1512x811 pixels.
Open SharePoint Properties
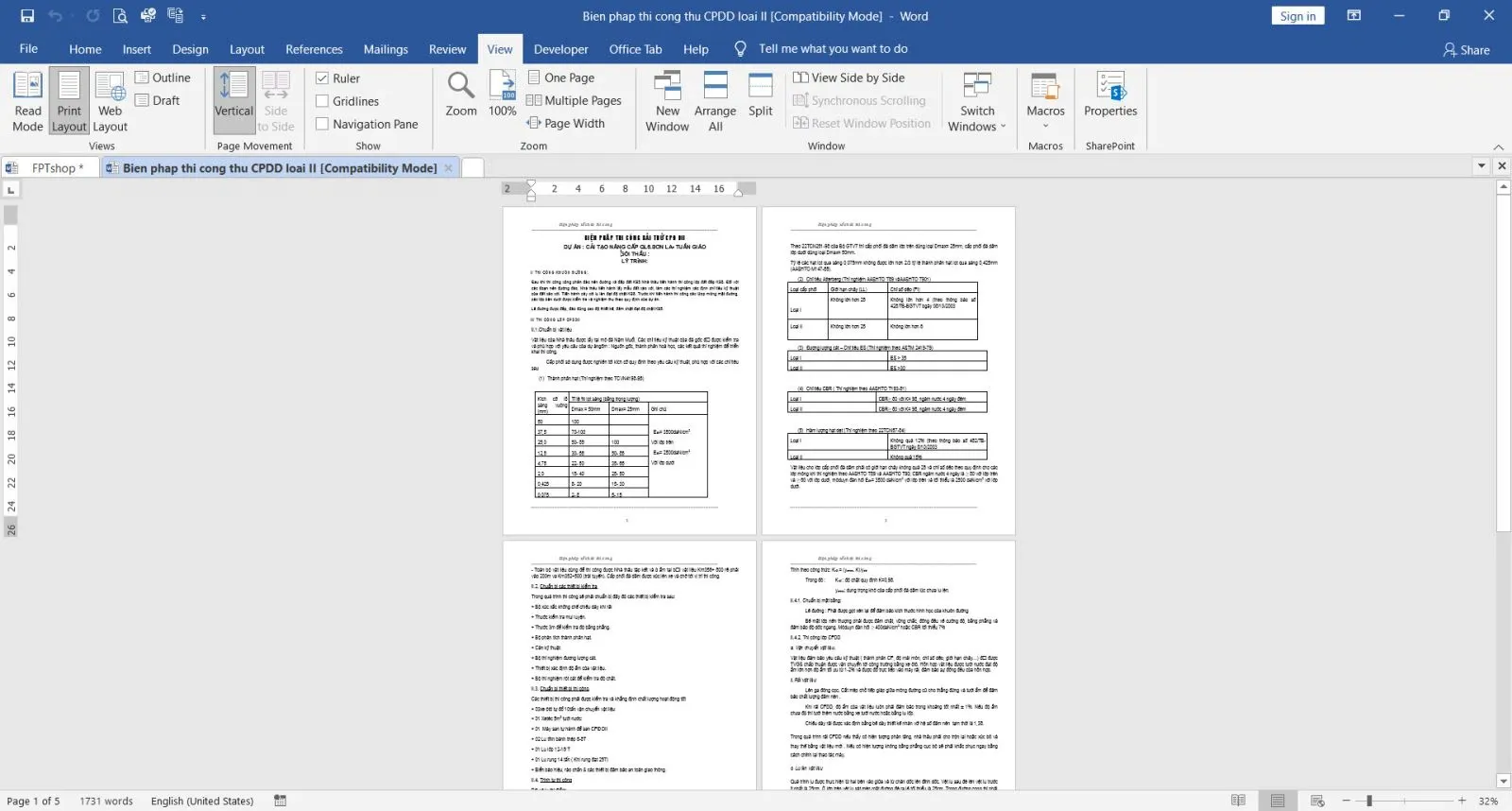[1110, 95]
